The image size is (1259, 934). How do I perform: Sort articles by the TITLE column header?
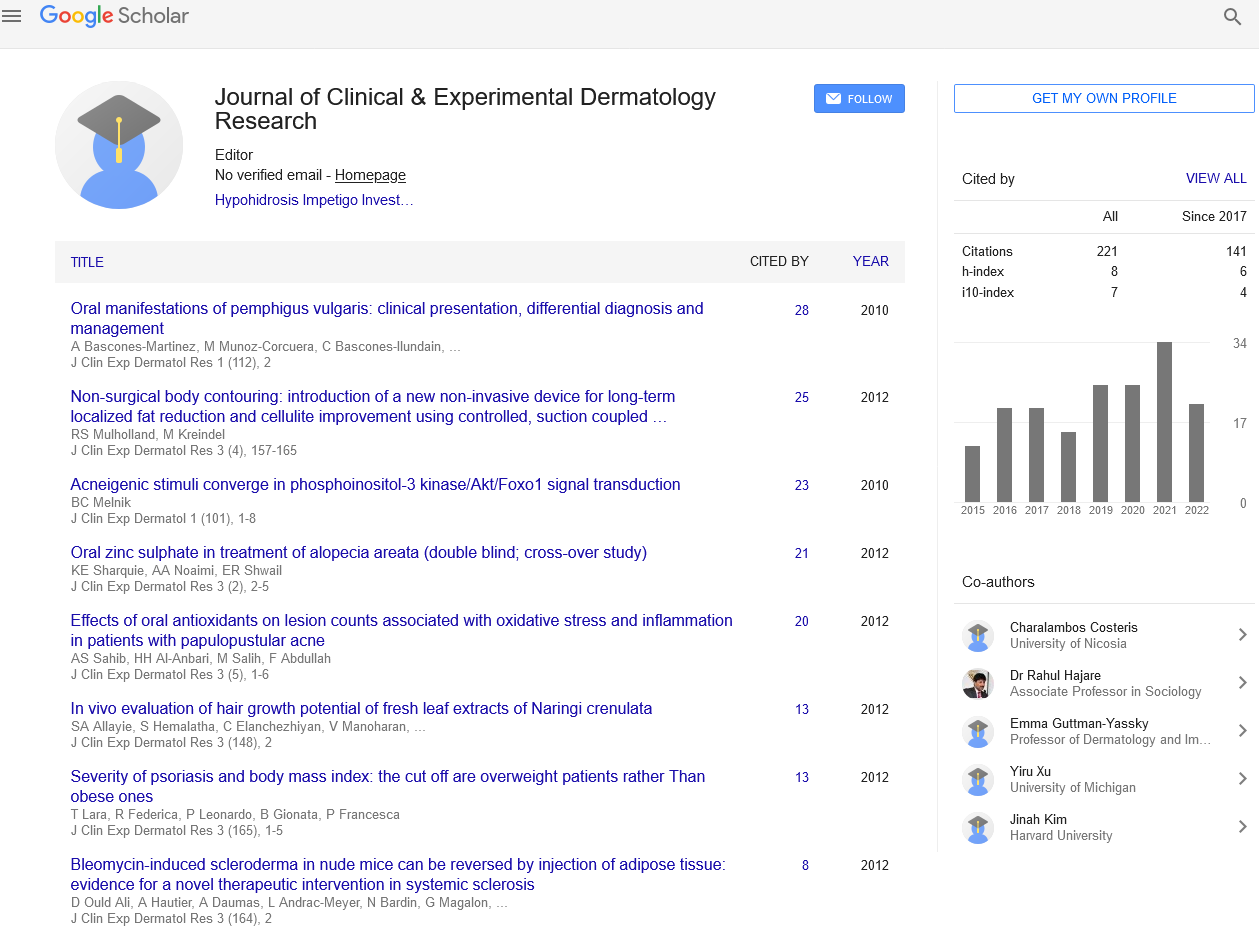(87, 262)
